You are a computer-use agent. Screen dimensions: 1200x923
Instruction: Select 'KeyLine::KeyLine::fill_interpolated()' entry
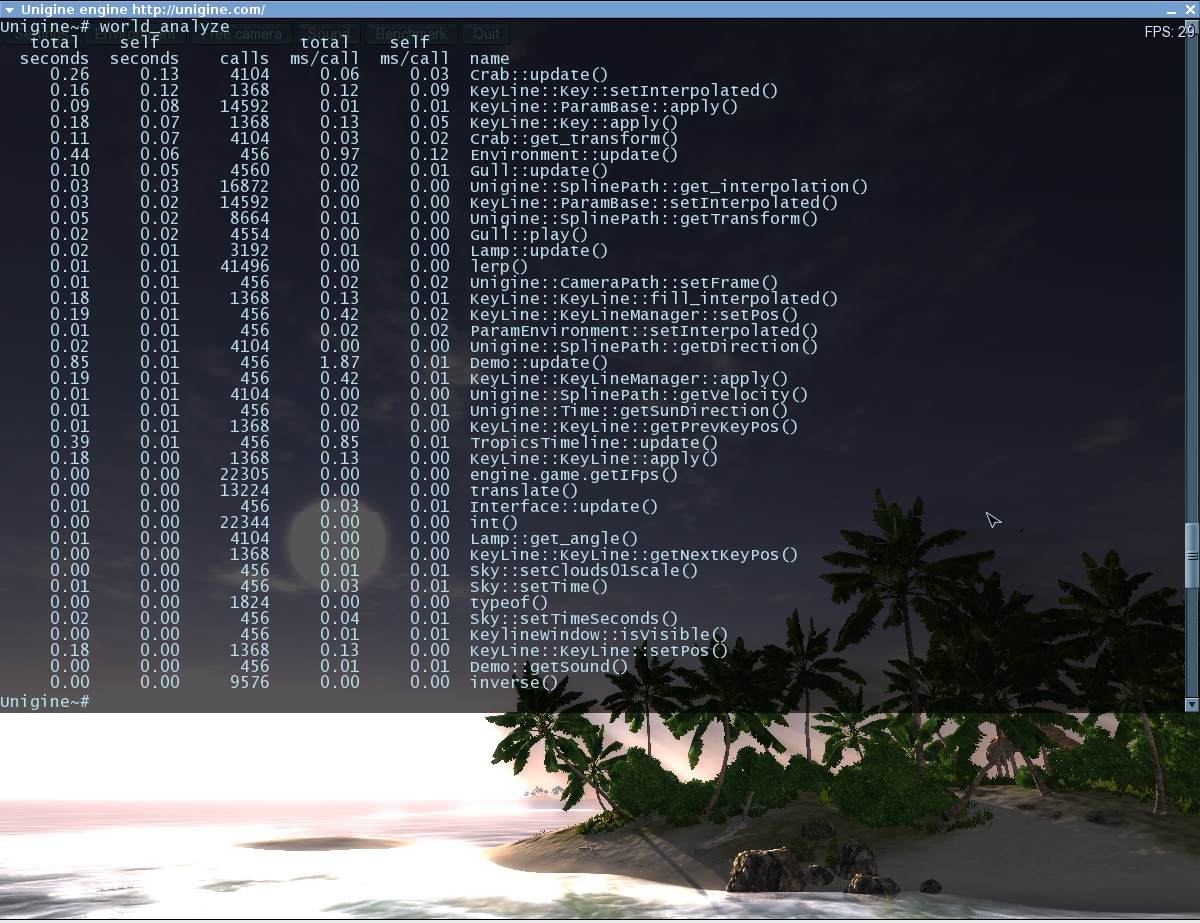[x=654, y=299]
